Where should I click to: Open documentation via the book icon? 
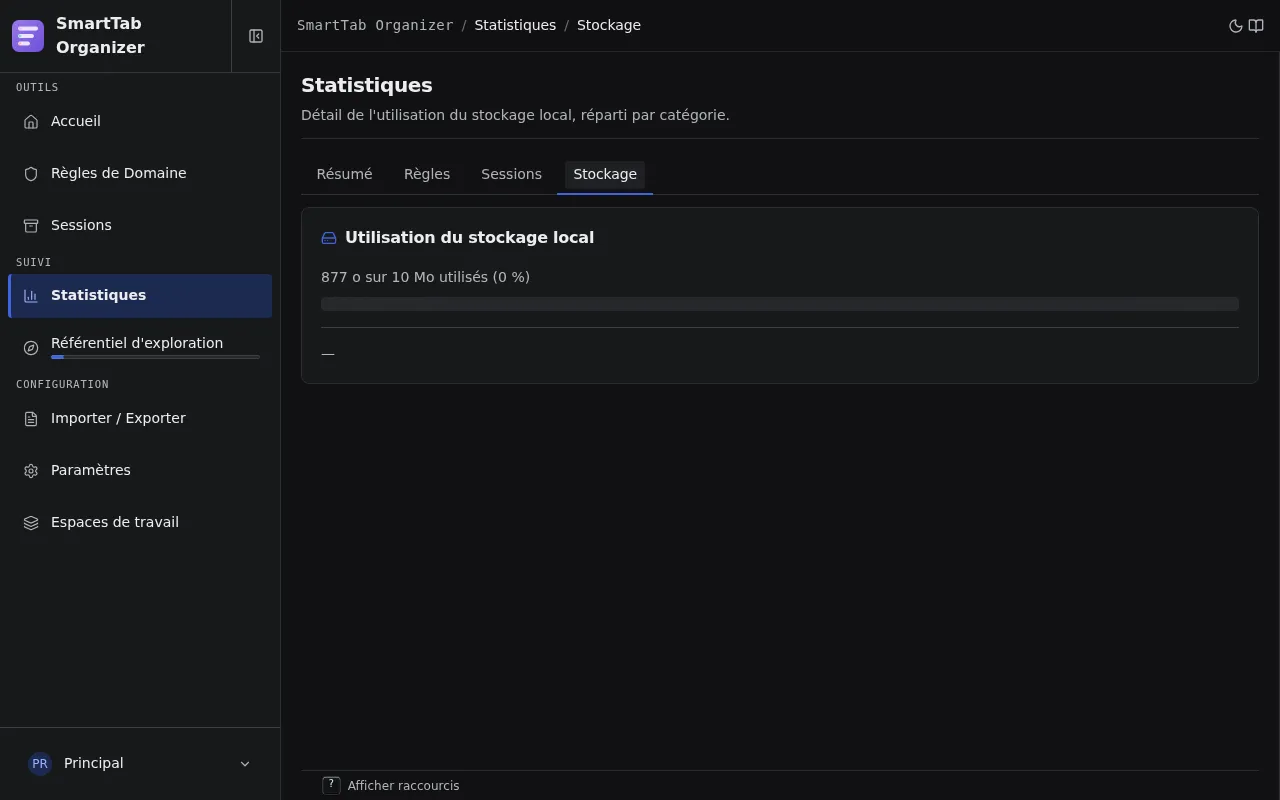1256,26
